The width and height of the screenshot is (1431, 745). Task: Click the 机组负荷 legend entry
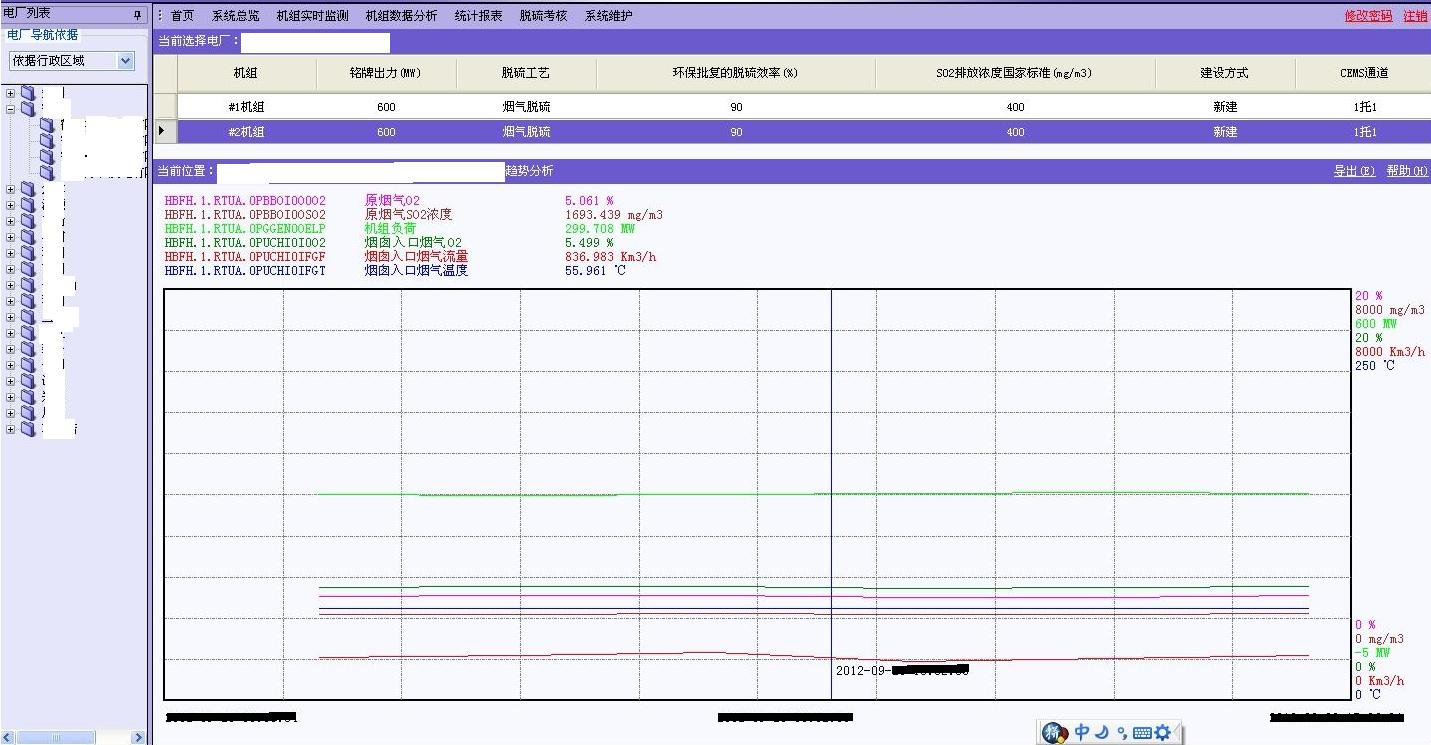[x=390, y=229]
